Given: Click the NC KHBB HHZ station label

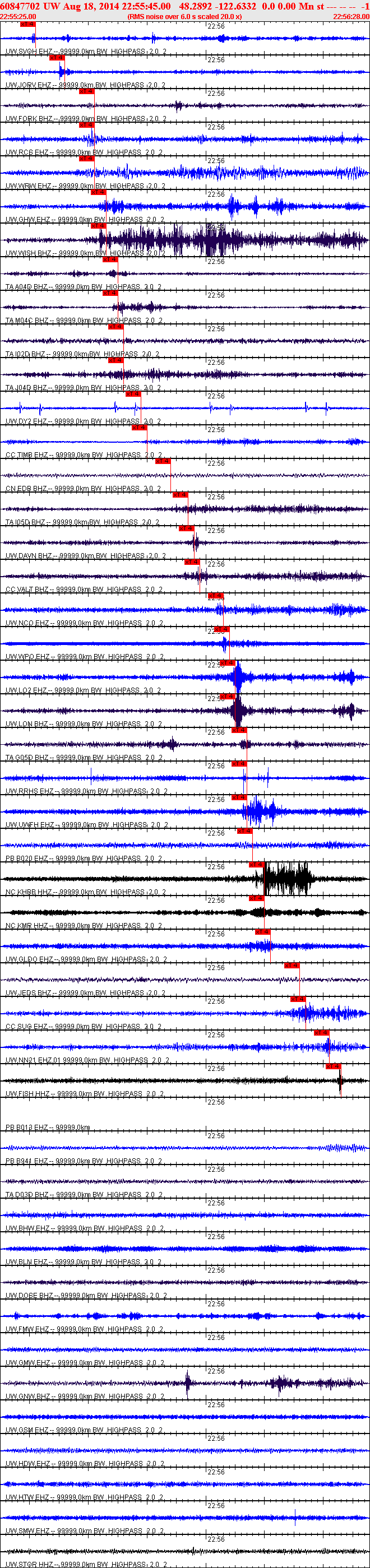Looking at the screenshot, I should [x=86, y=892].
